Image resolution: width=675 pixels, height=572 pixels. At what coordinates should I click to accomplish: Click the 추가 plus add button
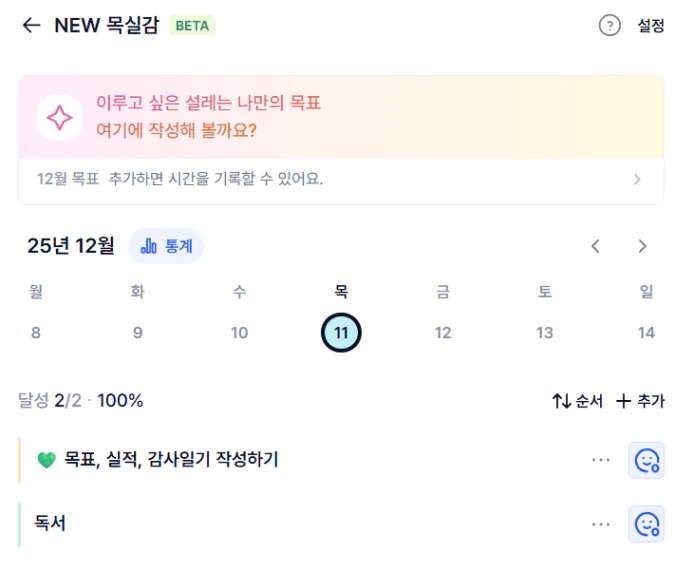[x=640, y=401]
